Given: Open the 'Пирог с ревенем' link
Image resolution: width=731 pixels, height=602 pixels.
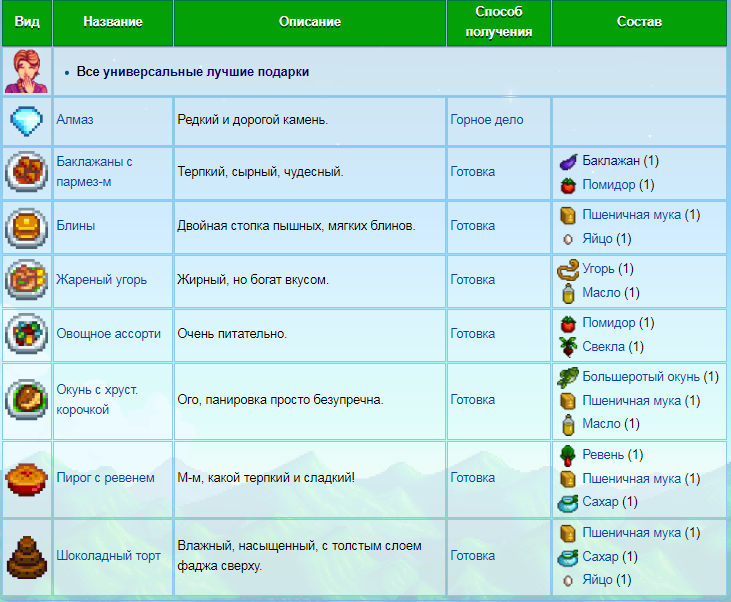Looking at the screenshot, I should pyautogui.click(x=105, y=478).
